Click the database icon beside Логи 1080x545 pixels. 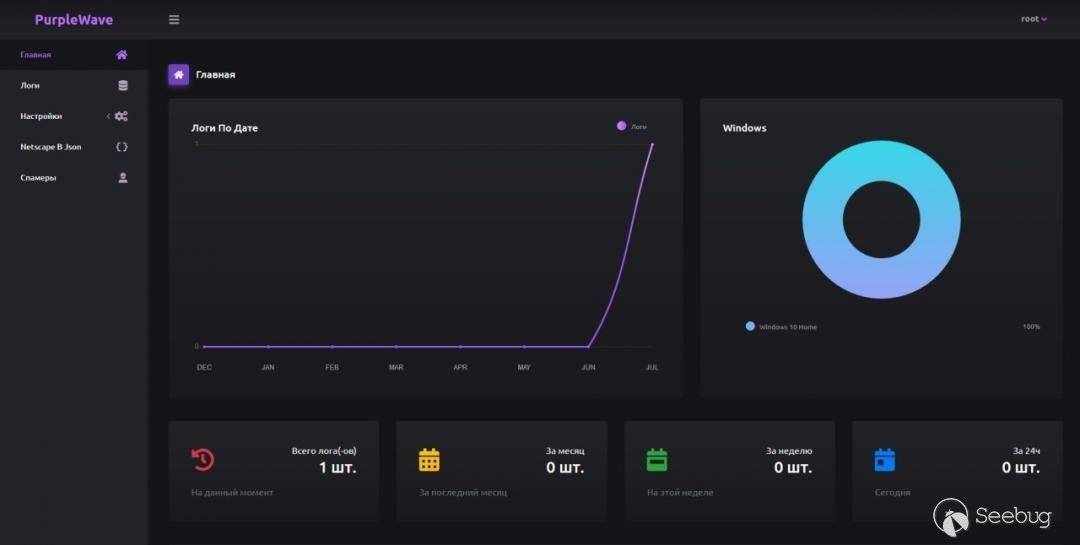tap(123, 86)
